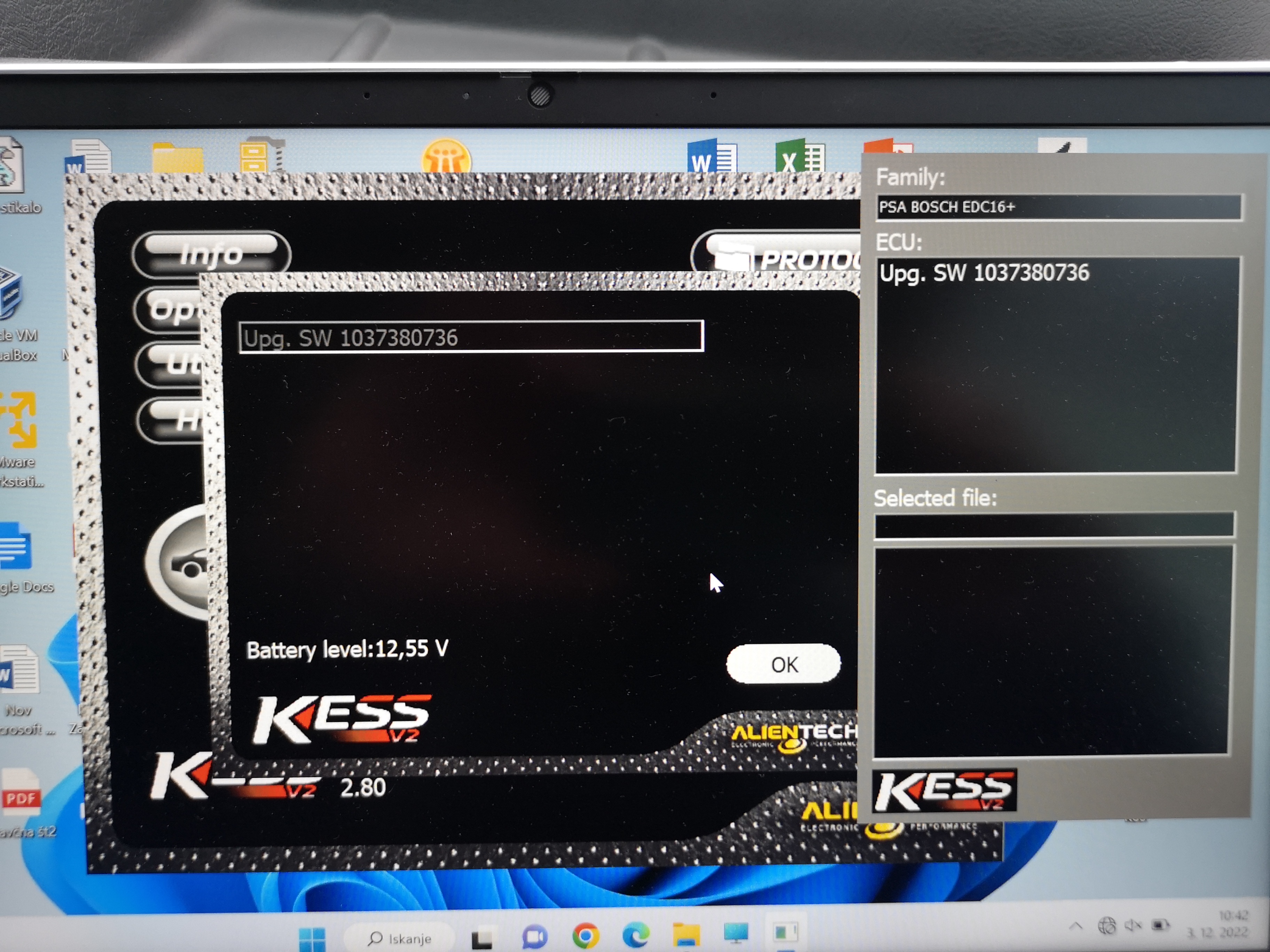Open the network globe tray icon
This screenshot has height=952, width=1270.
click(x=1107, y=925)
